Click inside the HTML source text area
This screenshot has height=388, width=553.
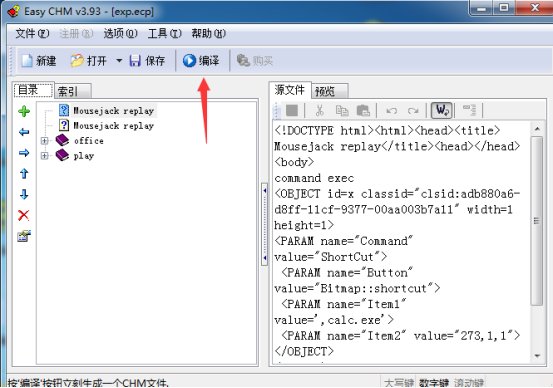(402, 241)
